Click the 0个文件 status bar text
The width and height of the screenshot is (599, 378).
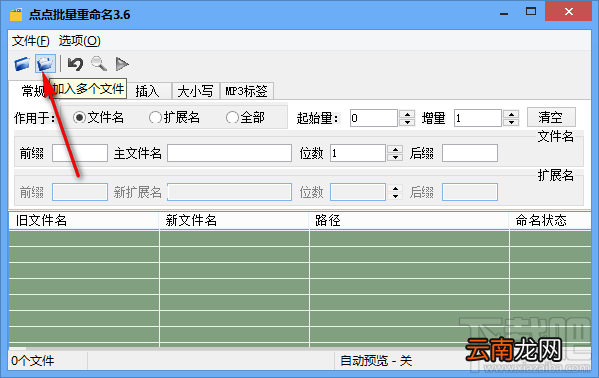[x=33, y=360]
